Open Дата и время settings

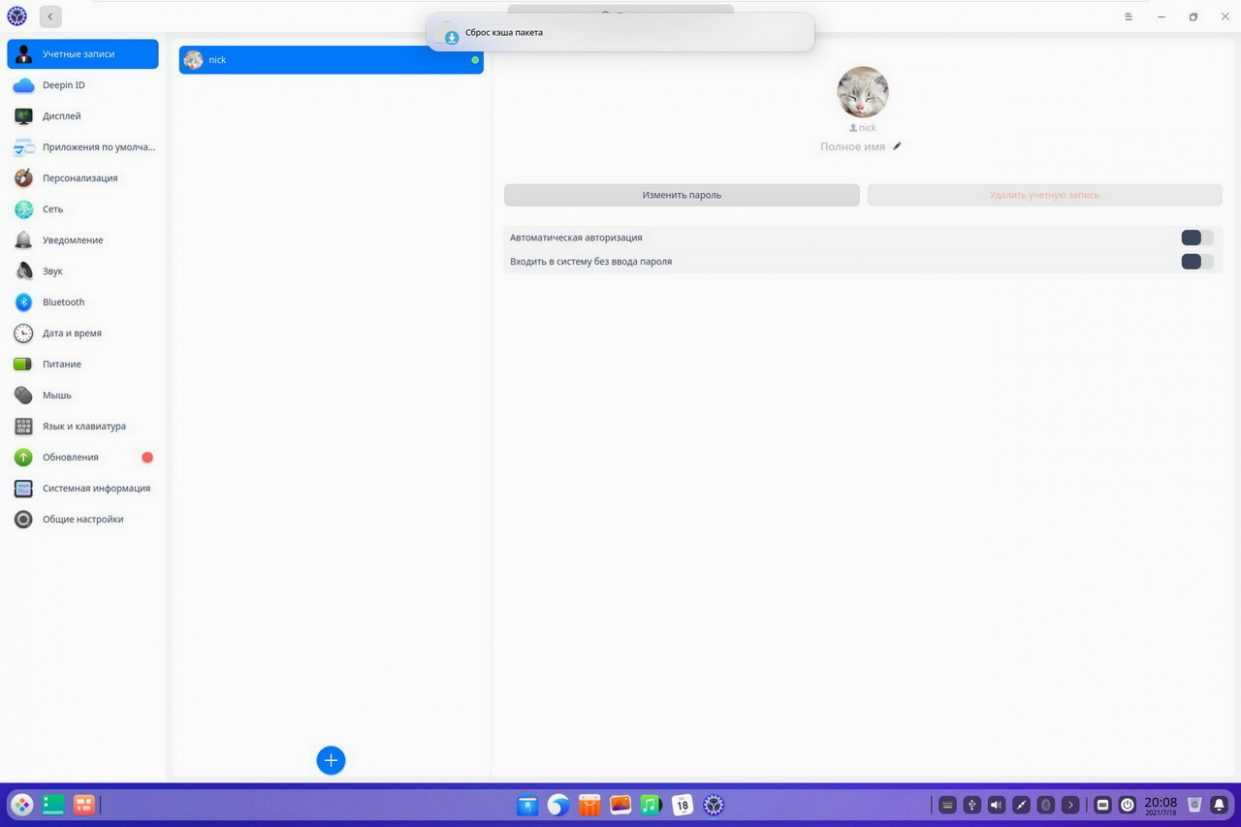tap(82, 333)
